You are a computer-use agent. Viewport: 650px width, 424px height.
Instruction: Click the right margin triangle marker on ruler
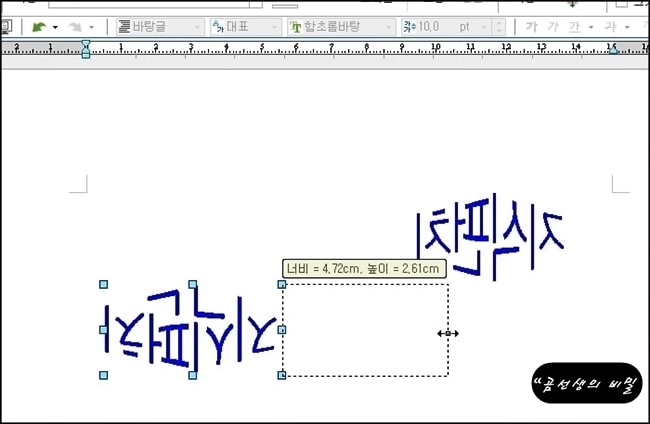point(613,49)
